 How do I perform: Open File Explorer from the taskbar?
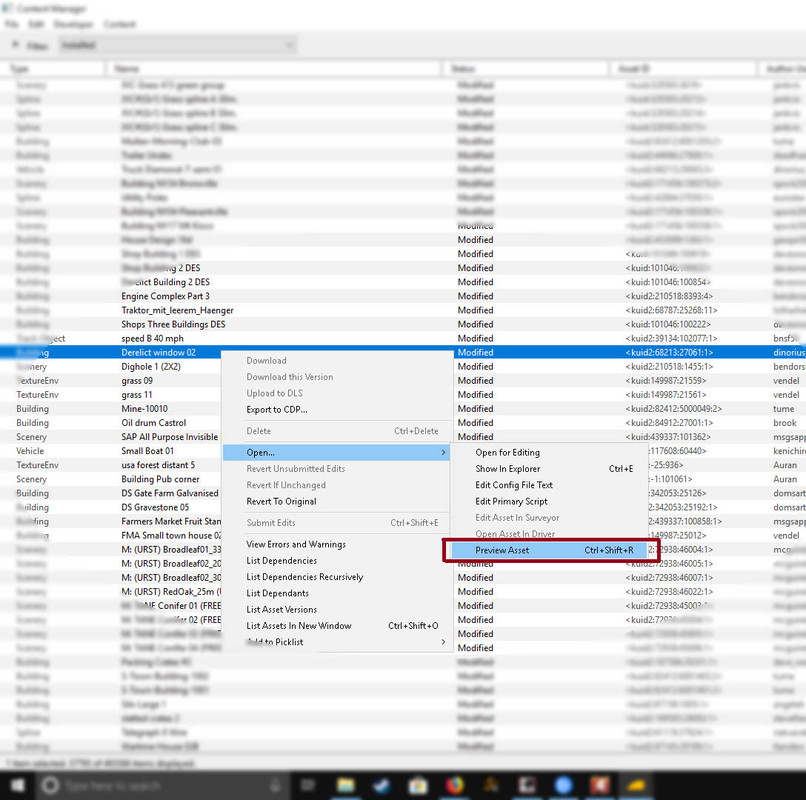pyautogui.click(x=345, y=786)
